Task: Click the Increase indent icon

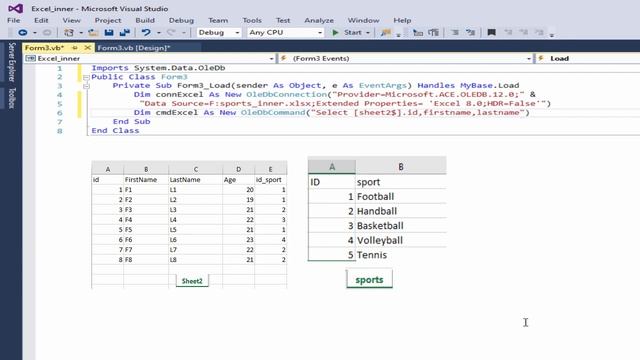Action: 470,33
